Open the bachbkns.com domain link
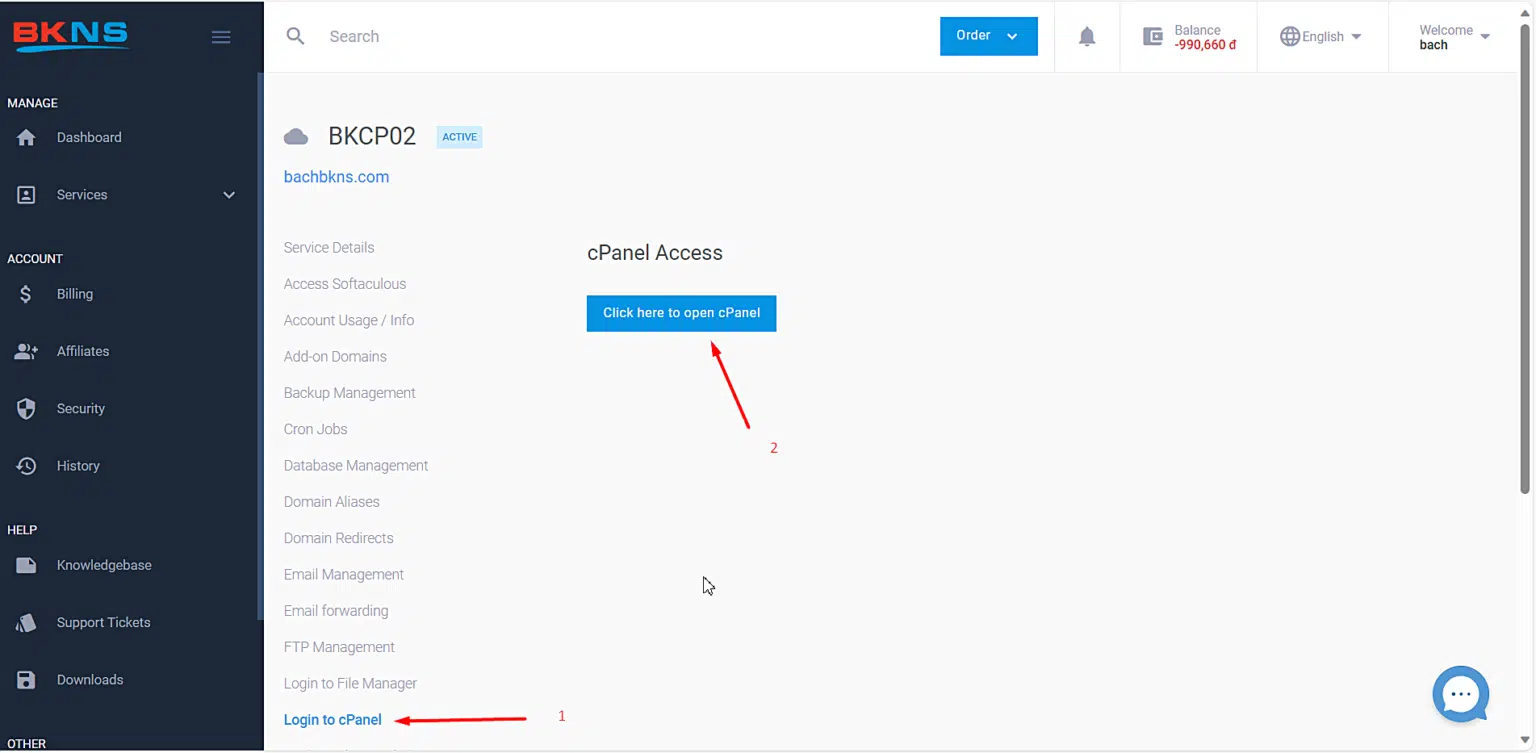The image size is (1536, 753). (x=336, y=177)
